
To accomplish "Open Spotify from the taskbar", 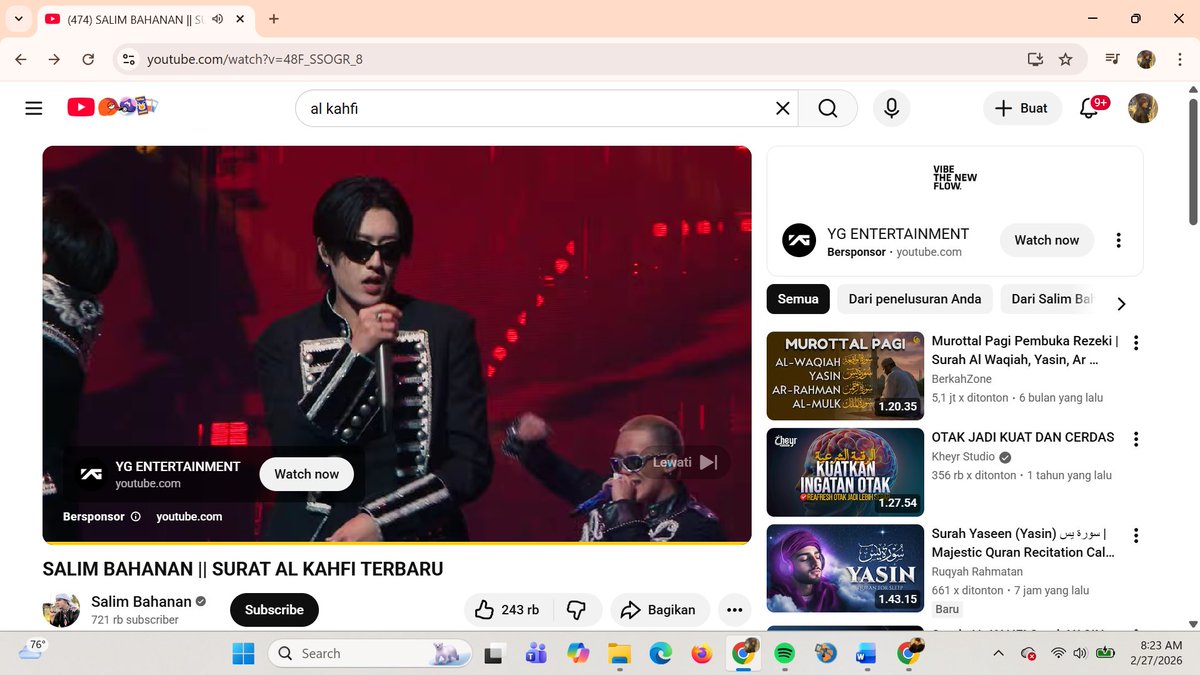I will pos(784,654).
